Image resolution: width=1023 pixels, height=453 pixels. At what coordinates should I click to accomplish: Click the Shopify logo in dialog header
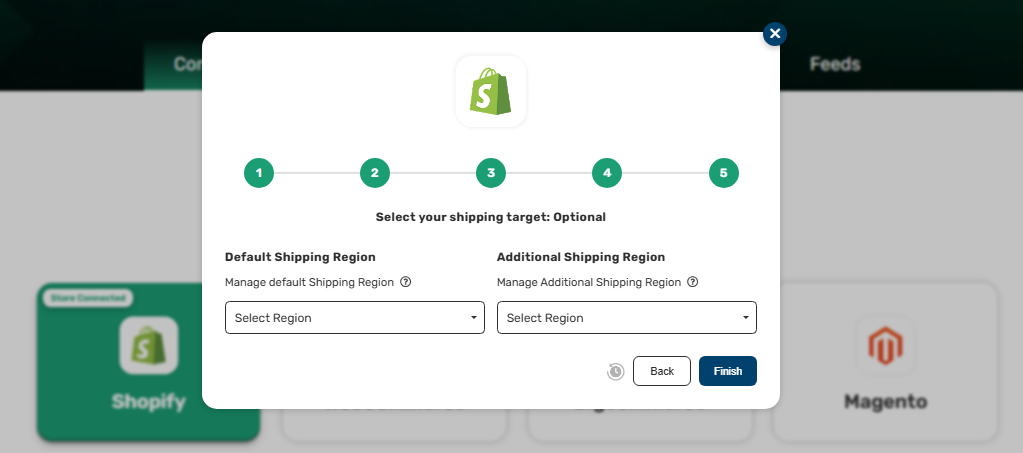coord(491,91)
